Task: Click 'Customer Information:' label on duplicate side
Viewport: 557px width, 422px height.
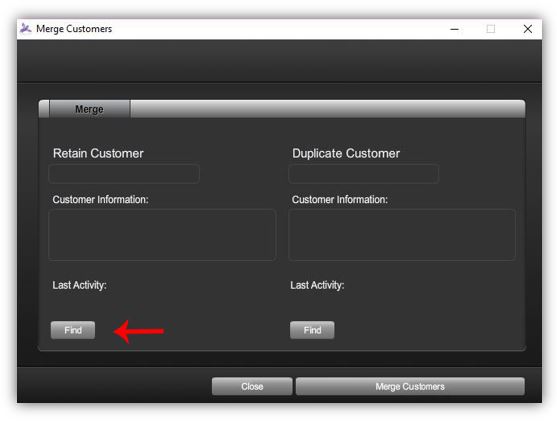Action: [x=340, y=200]
